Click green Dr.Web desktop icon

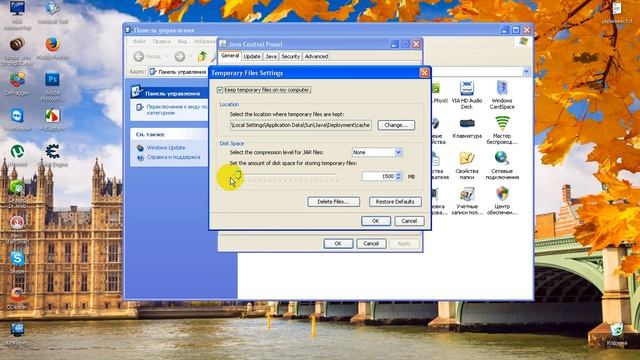click(x=17, y=194)
